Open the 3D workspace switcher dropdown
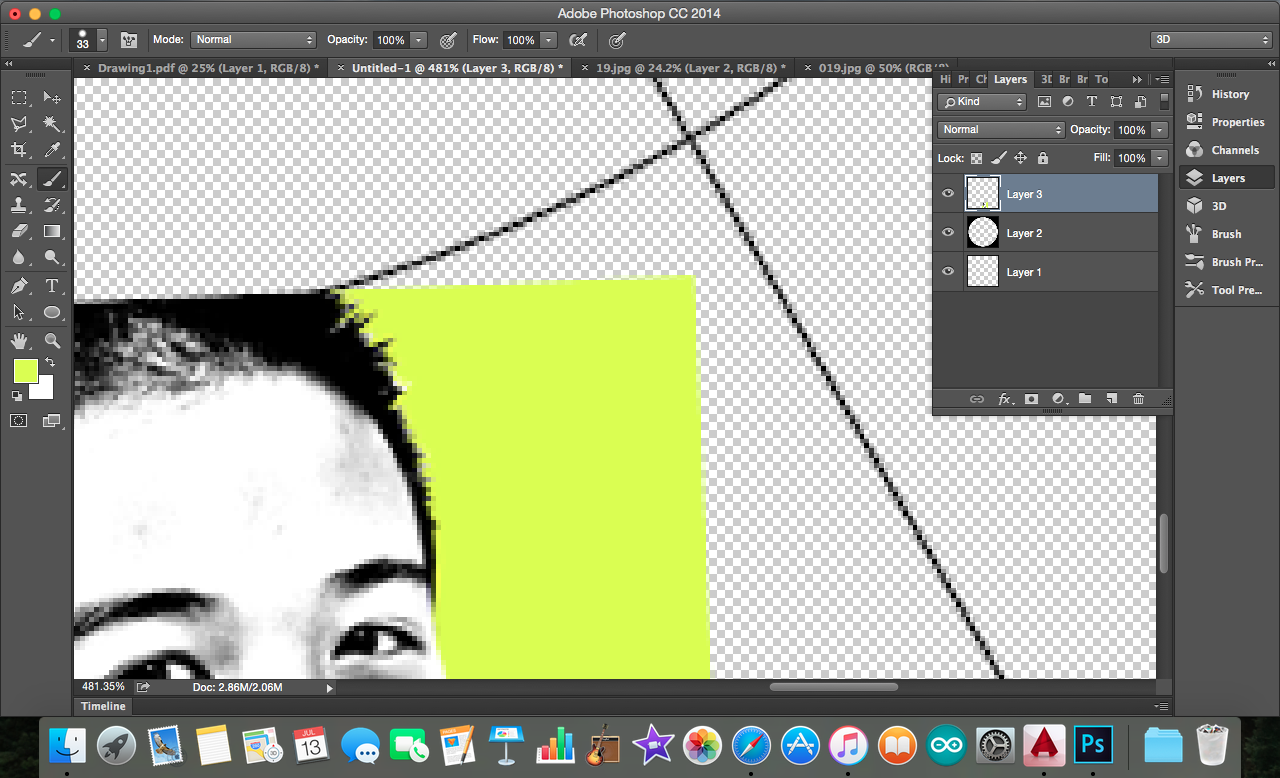The width and height of the screenshot is (1280, 778). pos(1211,40)
